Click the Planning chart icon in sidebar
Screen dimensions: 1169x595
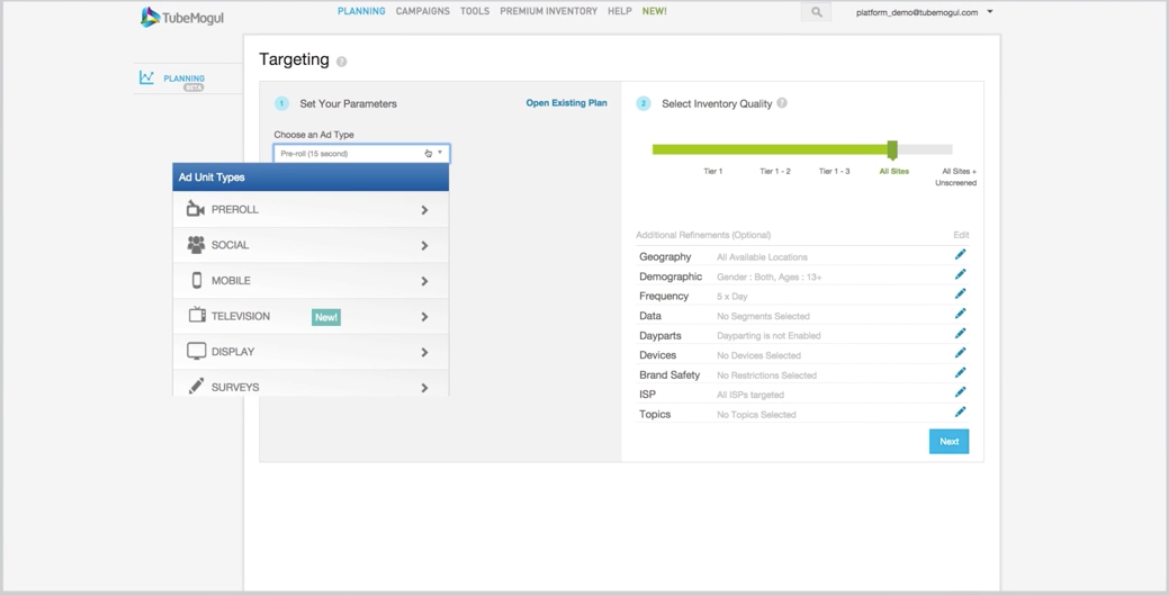(146, 78)
